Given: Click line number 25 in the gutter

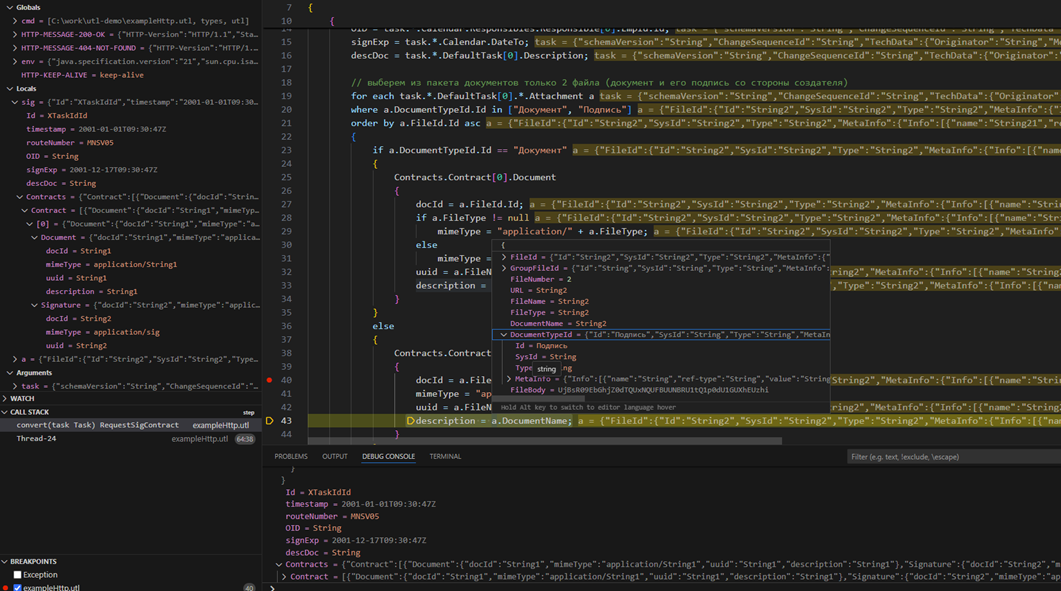Looking at the screenshot, I should pyautogui.click(x=286, y=177).
